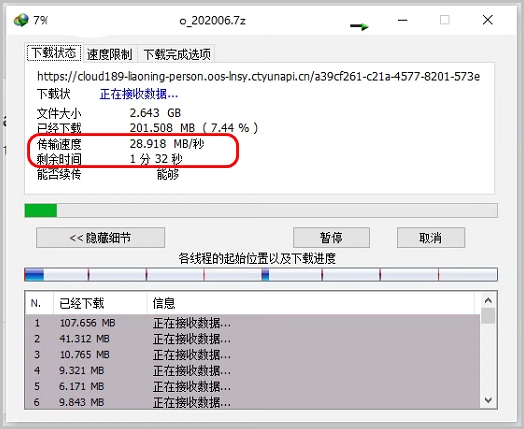Click the download URL text
The width and height of the screenshot is (524, 429).
258,77
